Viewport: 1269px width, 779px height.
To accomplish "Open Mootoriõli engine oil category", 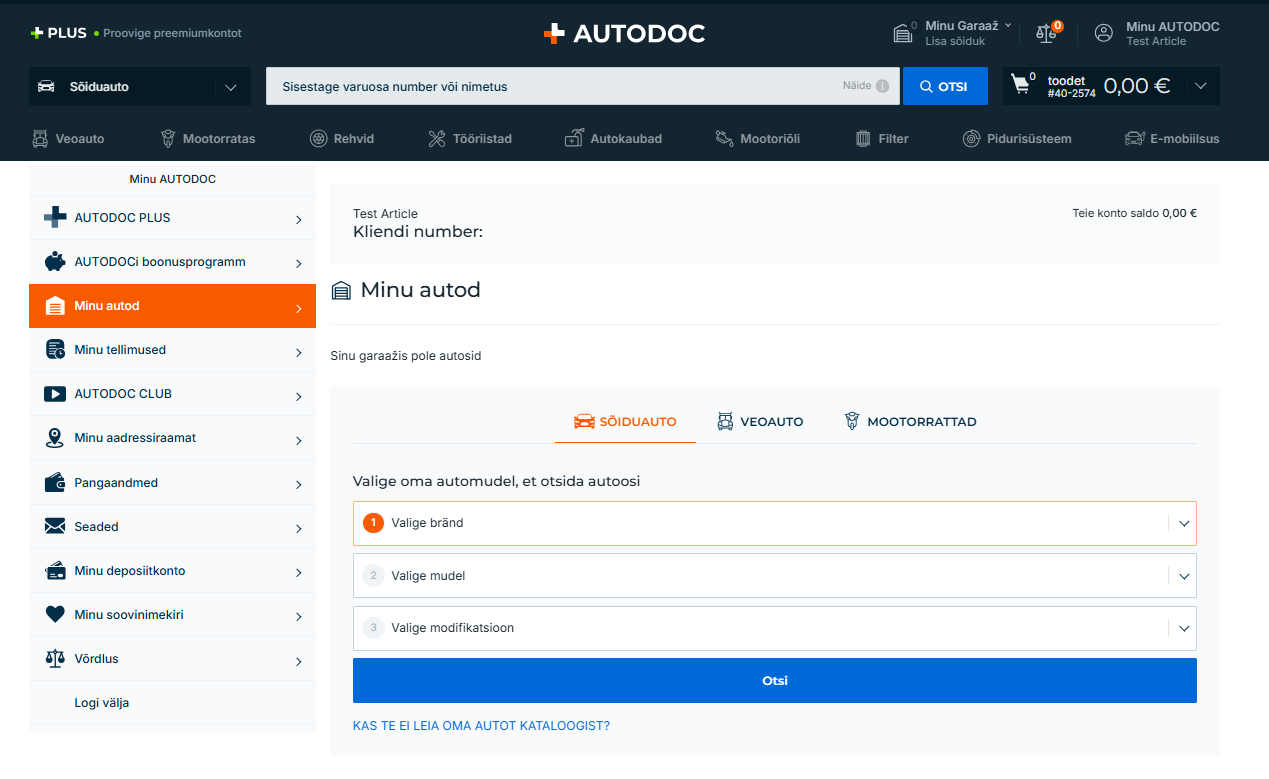I will coord(757,139).
